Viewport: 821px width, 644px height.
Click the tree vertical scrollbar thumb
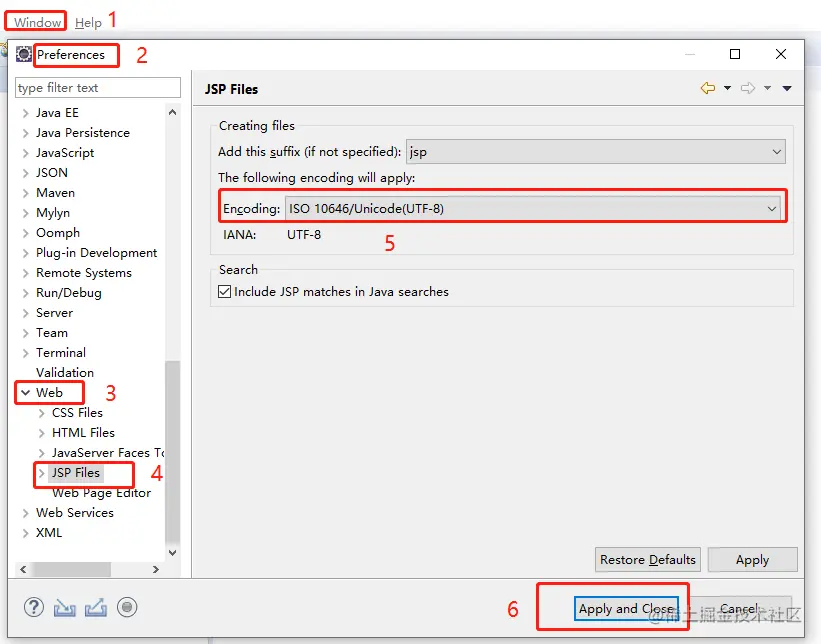point(172,453)
